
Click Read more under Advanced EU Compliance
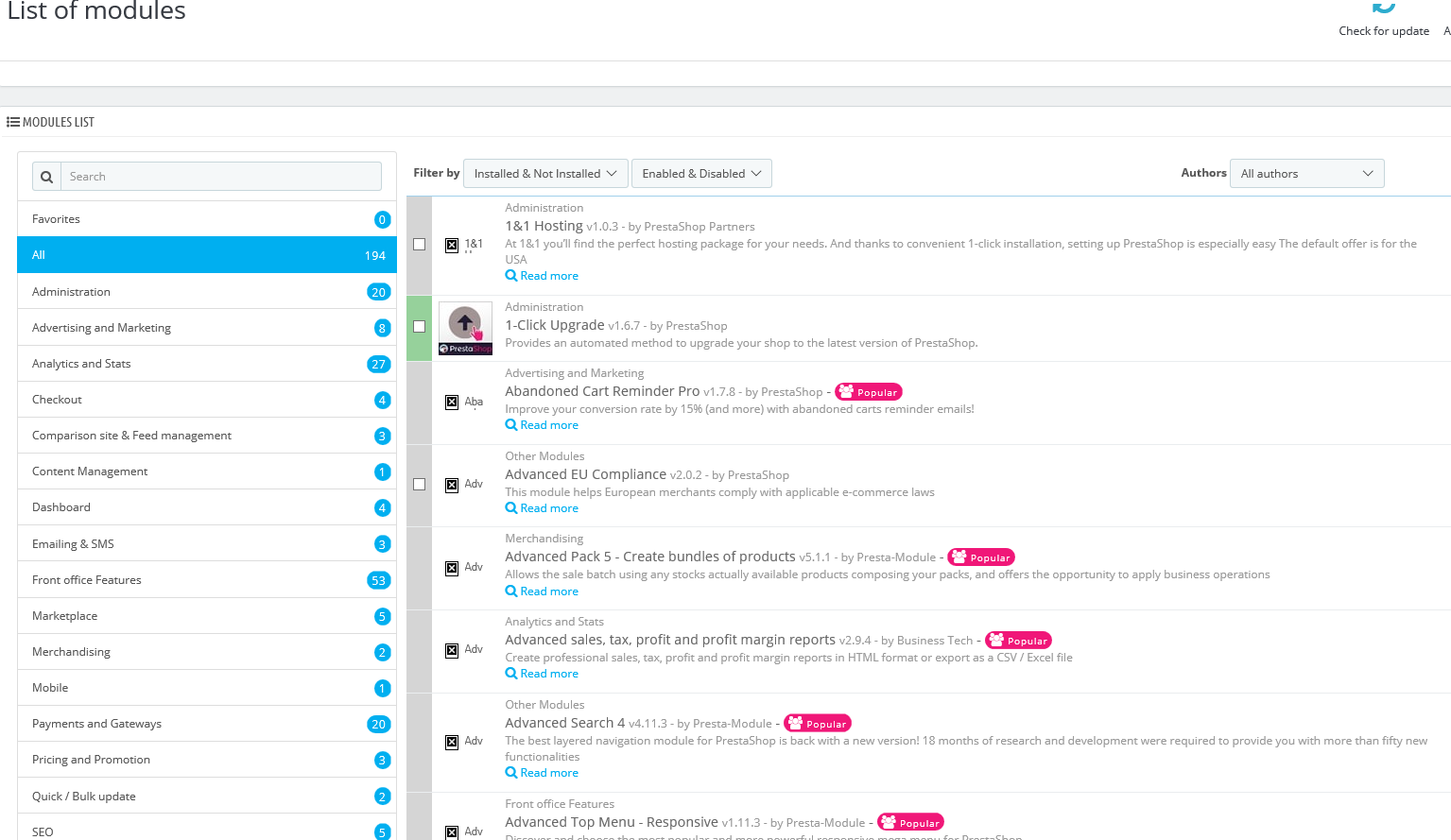click(542, 508)
